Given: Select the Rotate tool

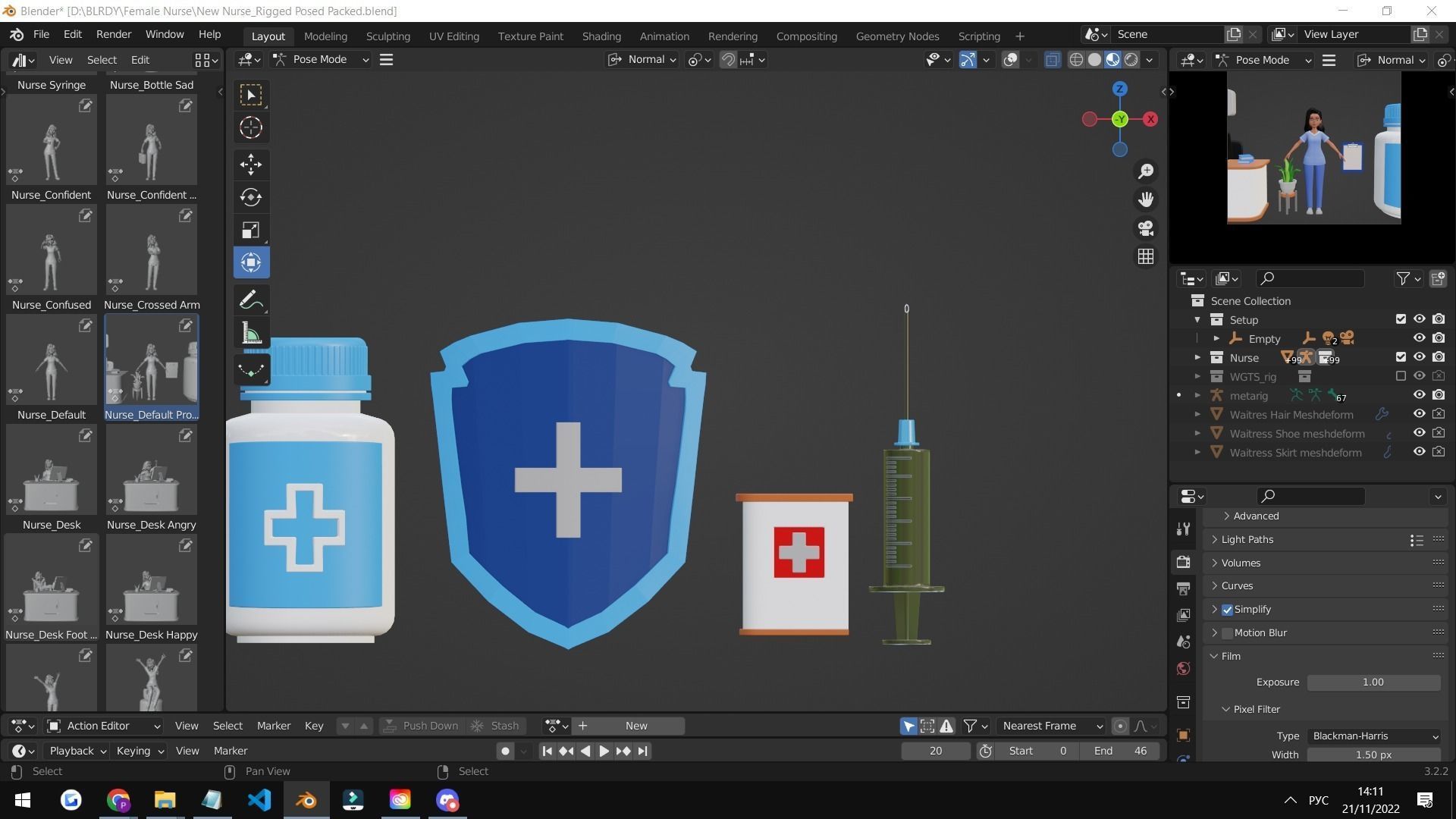Looking at the screenshot, I should [251, 197].
